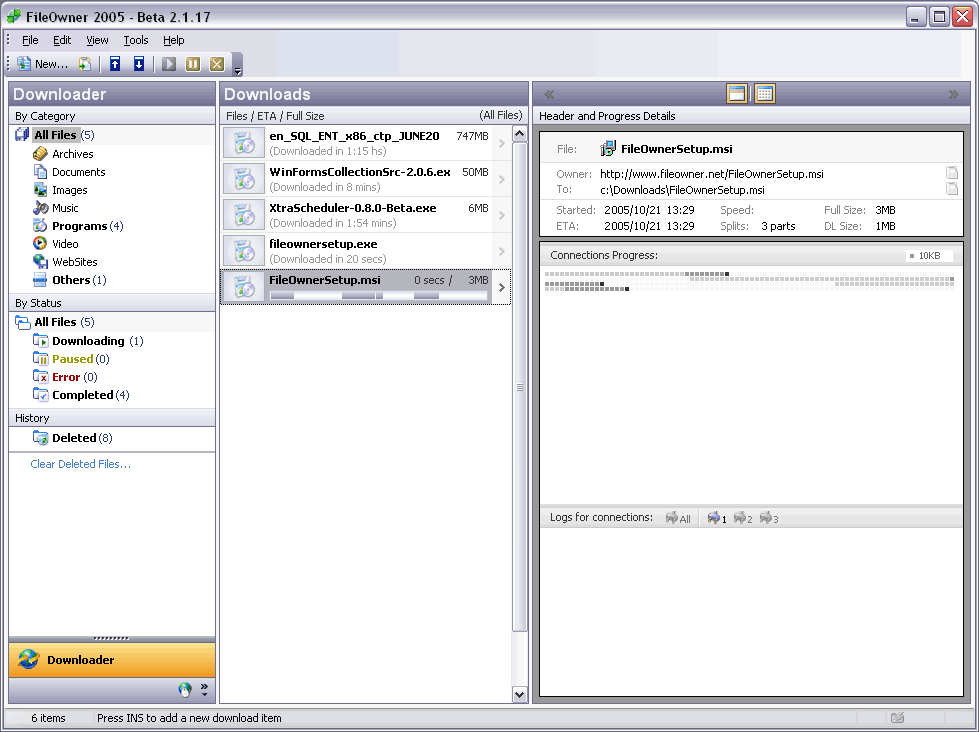Move download up with blue arrow icon
979x732 pixels.
click(x=115, y=64)
